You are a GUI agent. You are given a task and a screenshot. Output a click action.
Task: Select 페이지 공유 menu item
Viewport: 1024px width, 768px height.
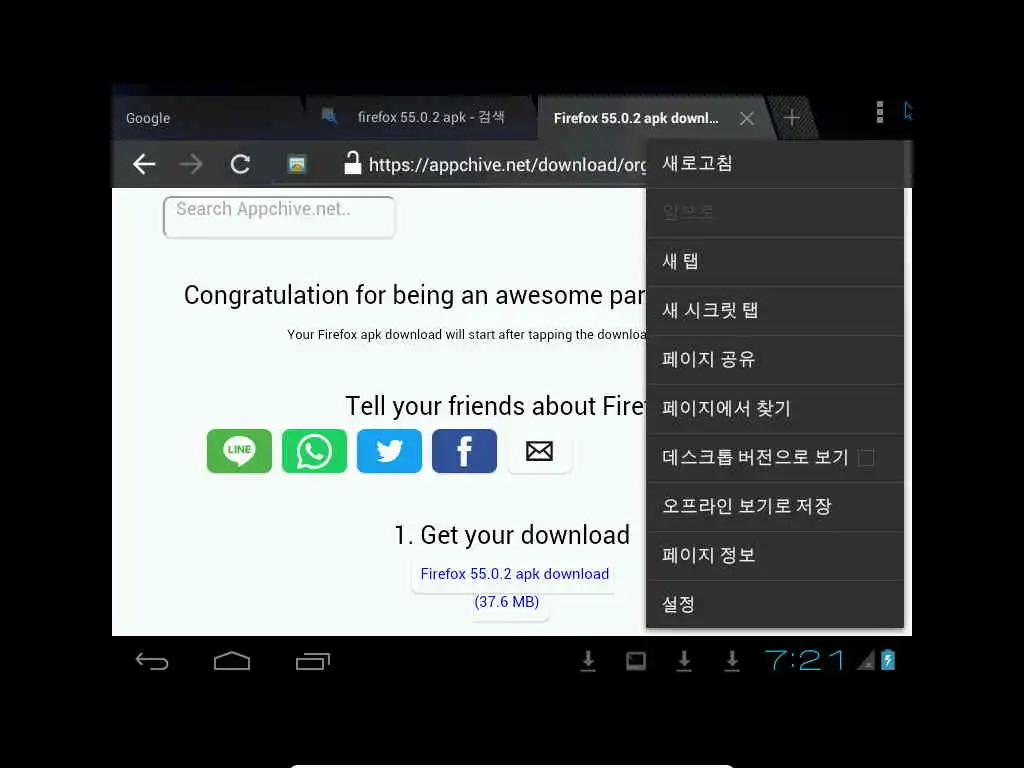click(775, 359)
